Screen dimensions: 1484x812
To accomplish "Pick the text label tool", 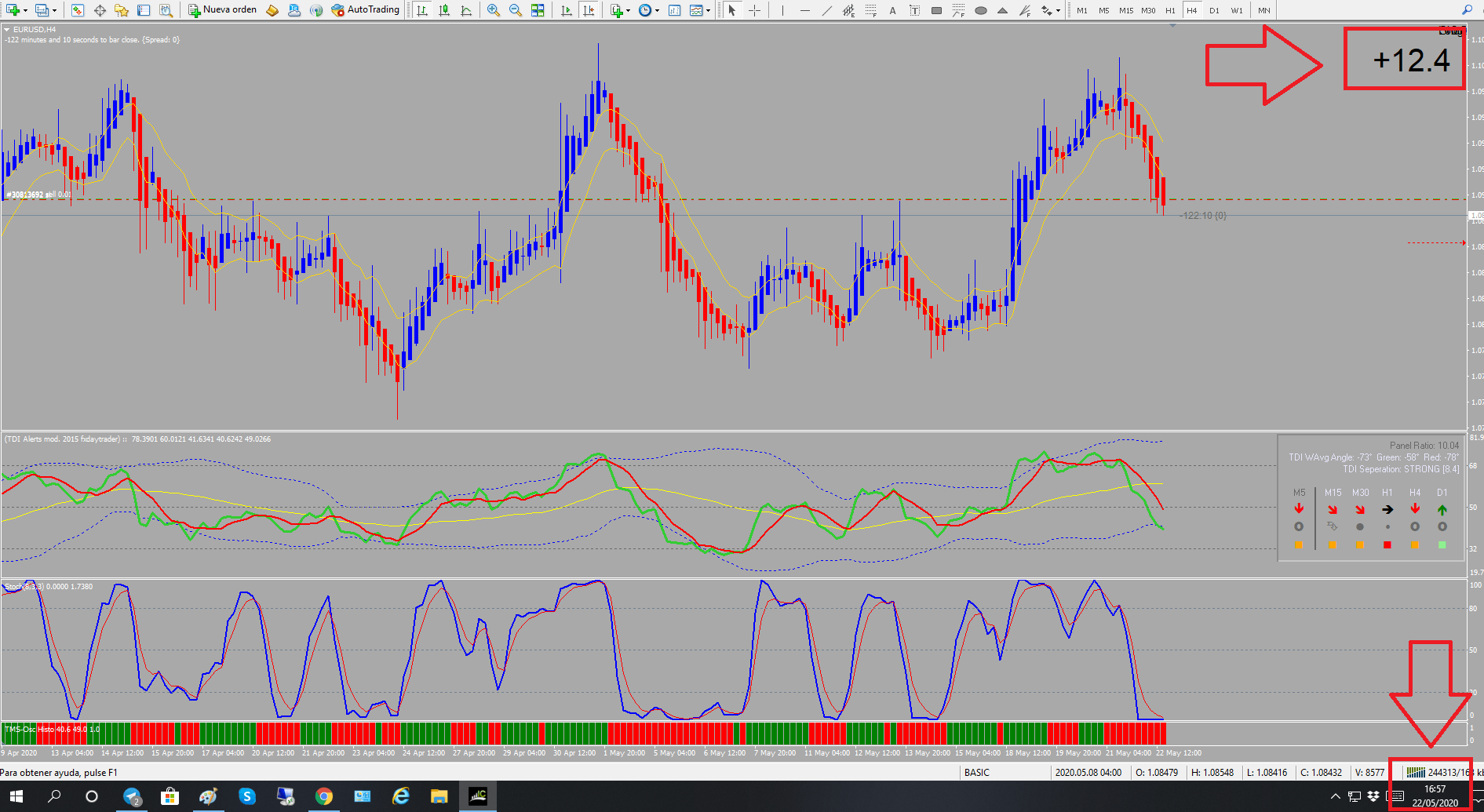I will [x=892, y=10].
